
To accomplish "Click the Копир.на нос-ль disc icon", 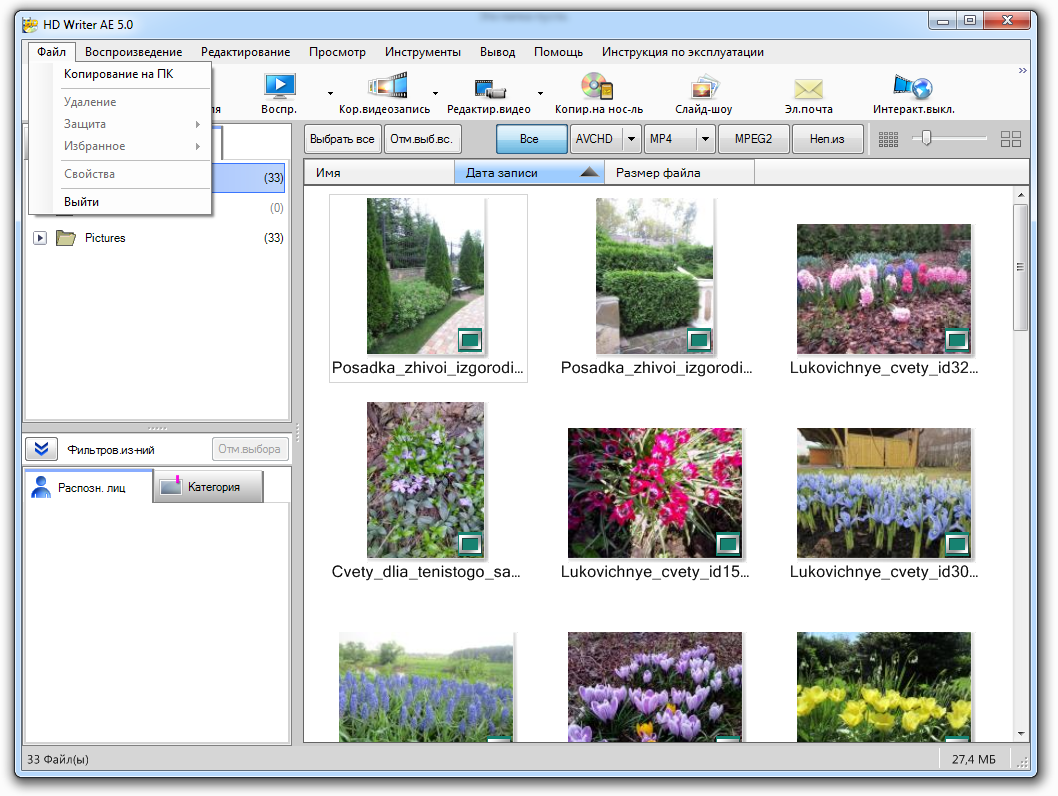I will (597, 85).
